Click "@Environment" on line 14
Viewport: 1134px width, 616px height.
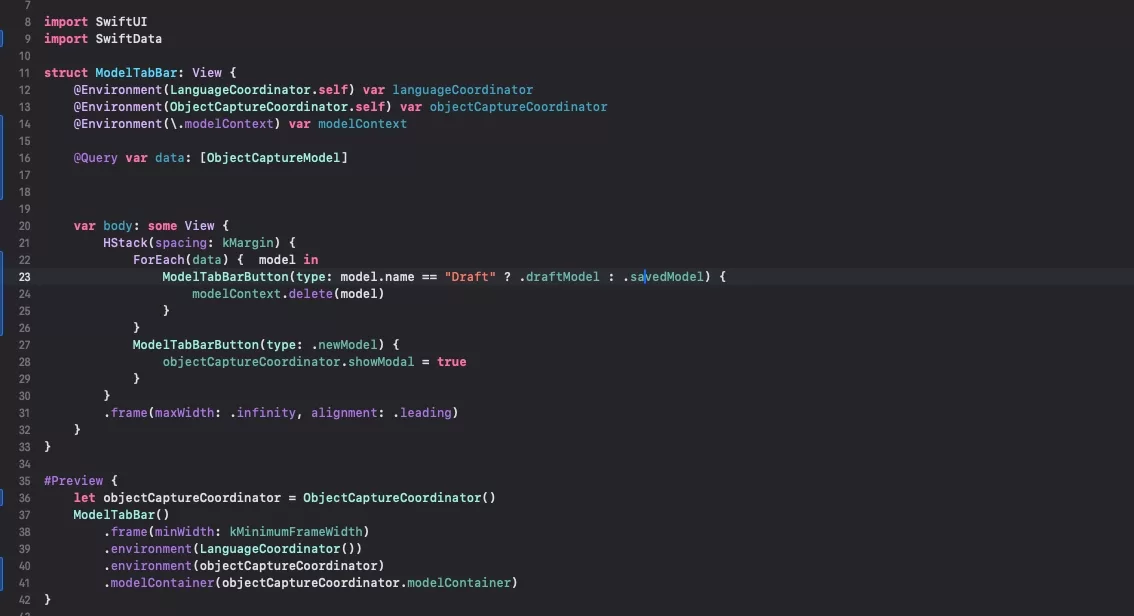click(x=118, y=124)
